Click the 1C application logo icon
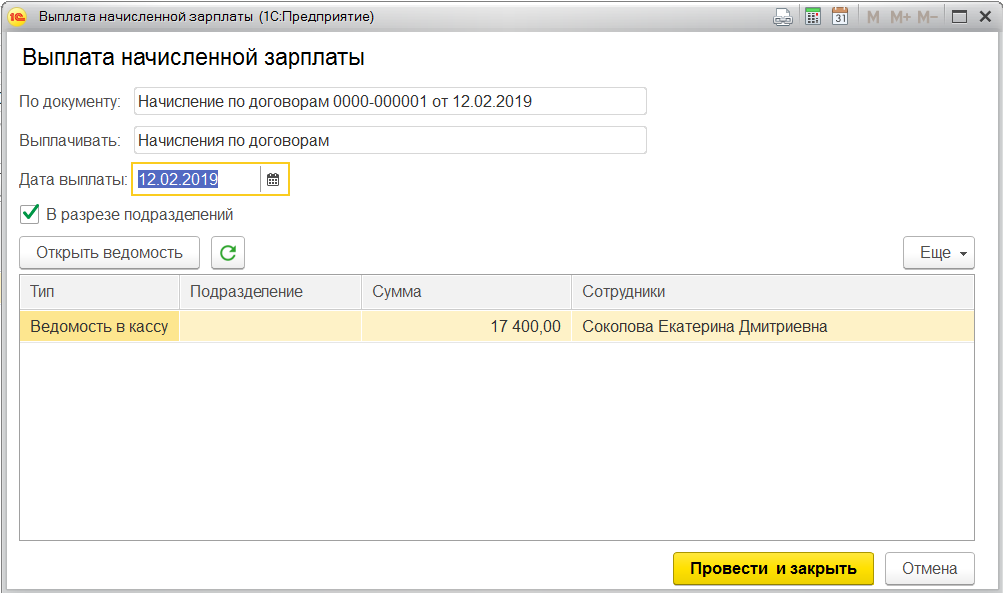 pyautogui.click(x=17, y=17)
